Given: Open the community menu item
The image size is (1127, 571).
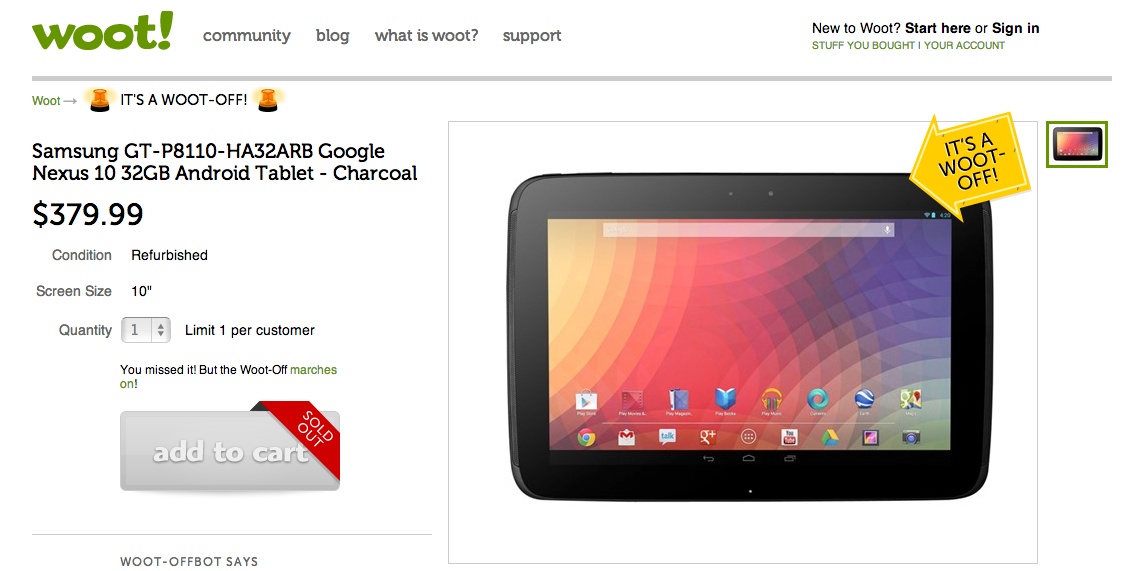Looking at the screenshot, I should pyautogui.click(x=247, y=35).
